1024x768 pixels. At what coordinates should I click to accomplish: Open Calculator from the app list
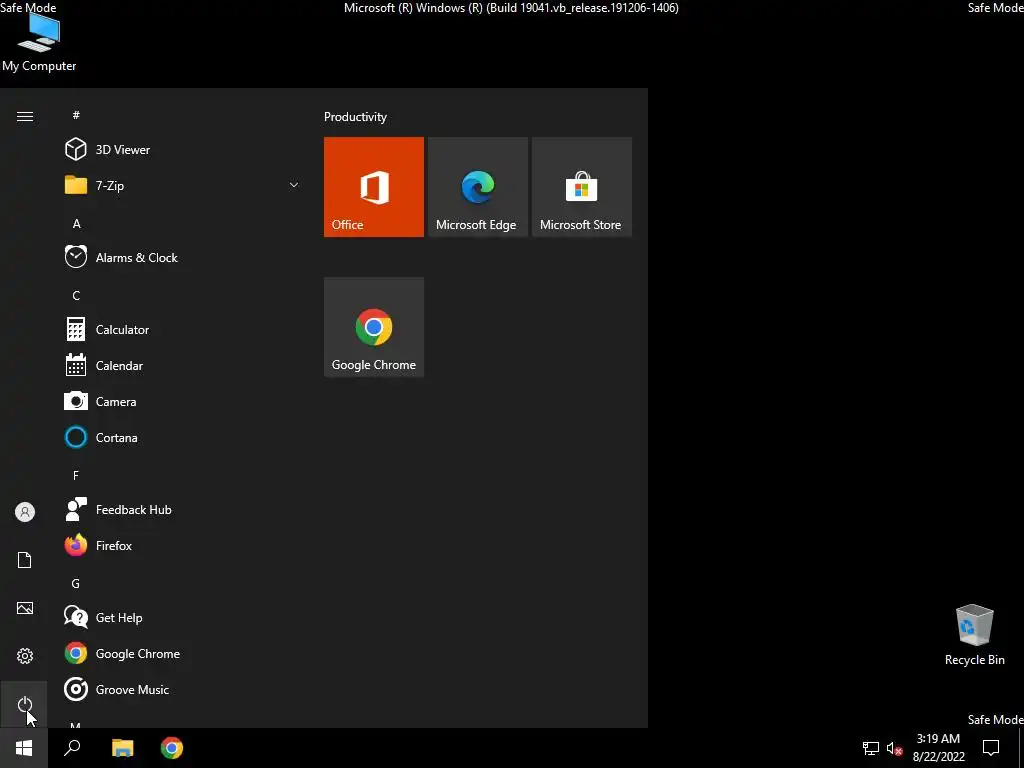point(183,330)
